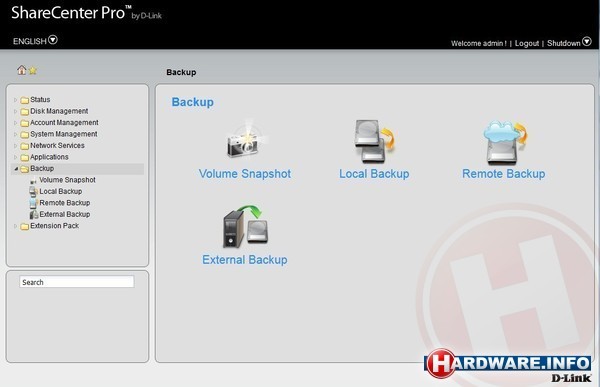Select the Backup tree label

[42, 168]
